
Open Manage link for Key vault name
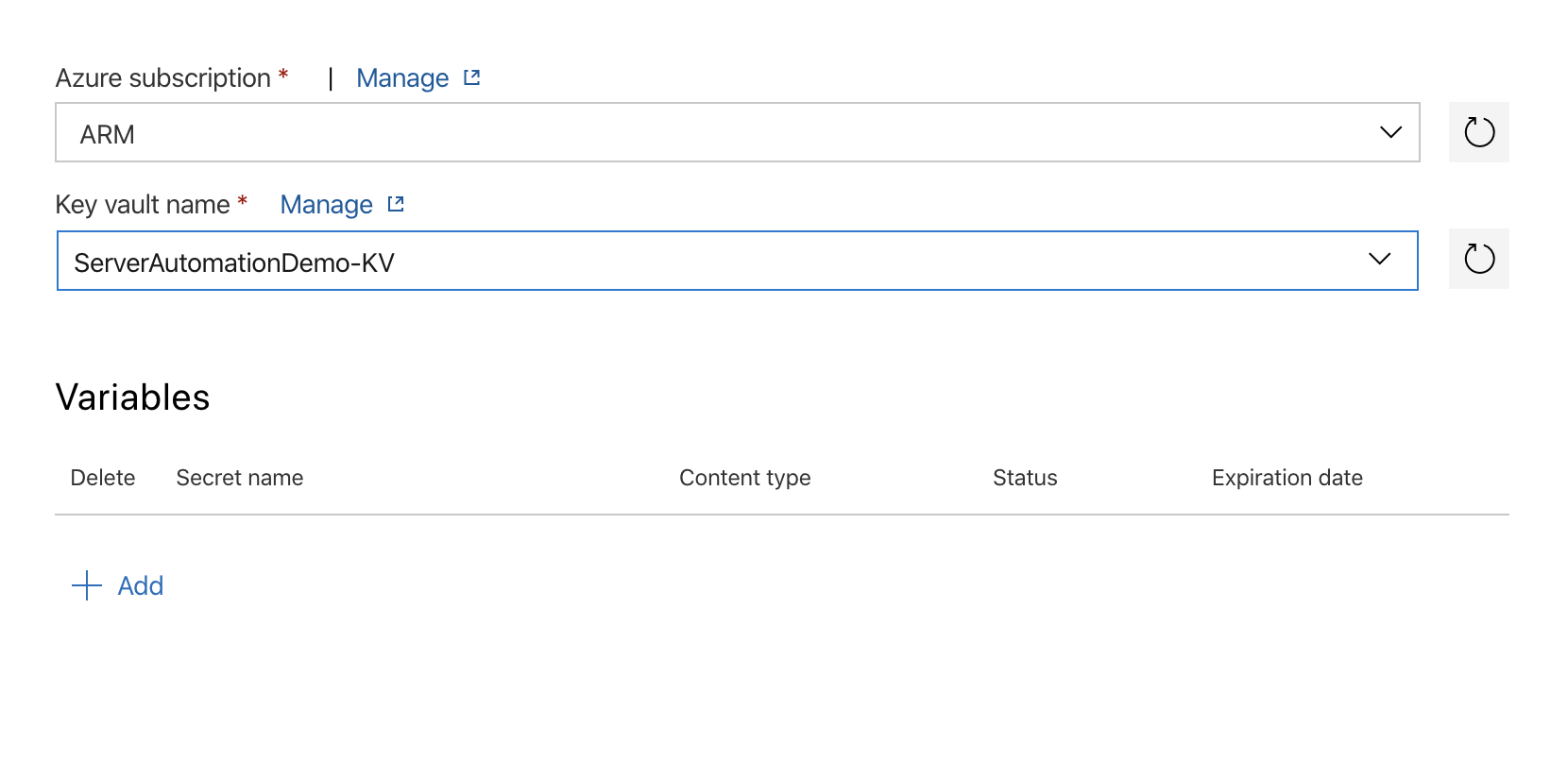coord(327,205)
